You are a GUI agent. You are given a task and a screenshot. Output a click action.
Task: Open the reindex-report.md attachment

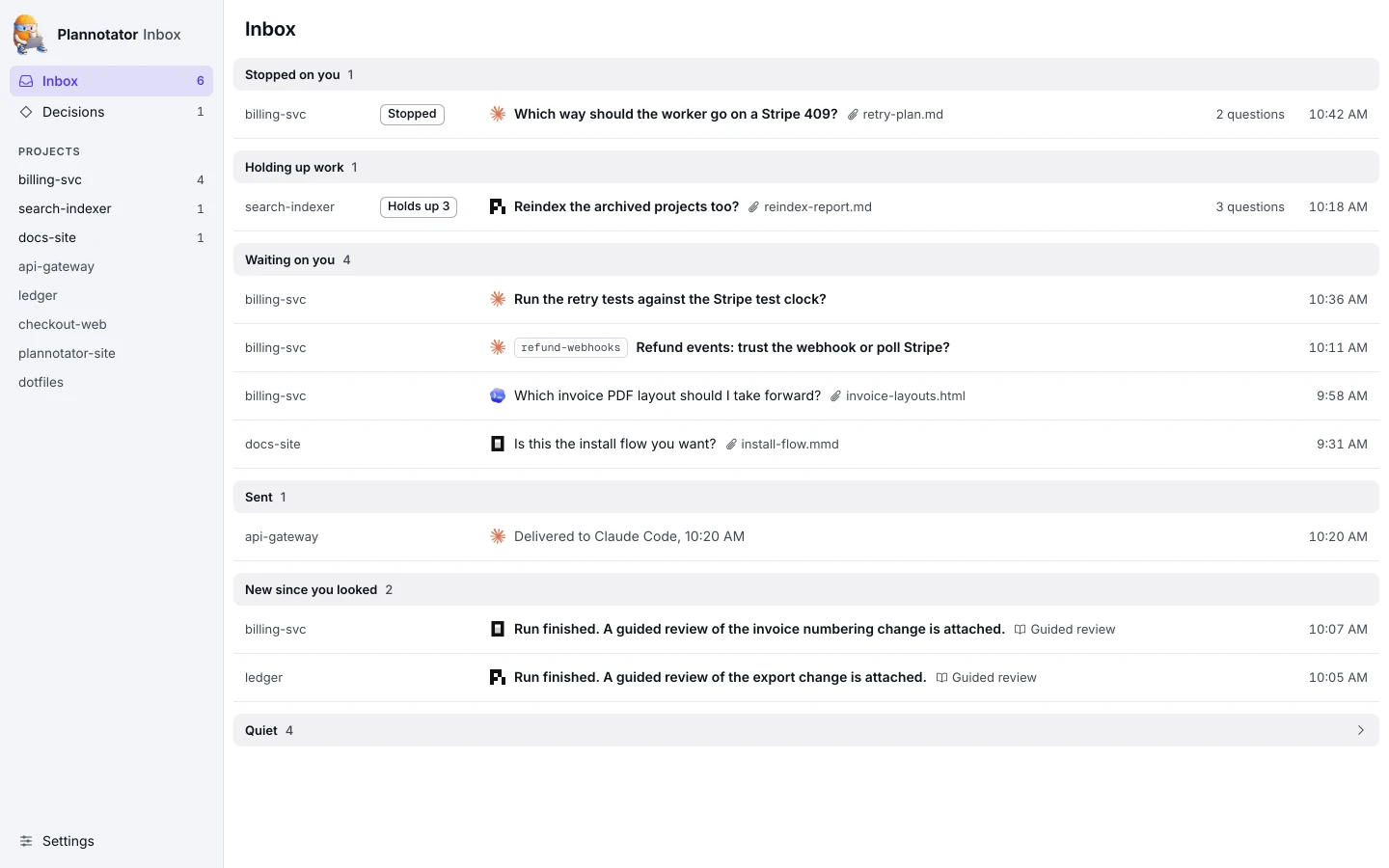[x=810, y=207]
